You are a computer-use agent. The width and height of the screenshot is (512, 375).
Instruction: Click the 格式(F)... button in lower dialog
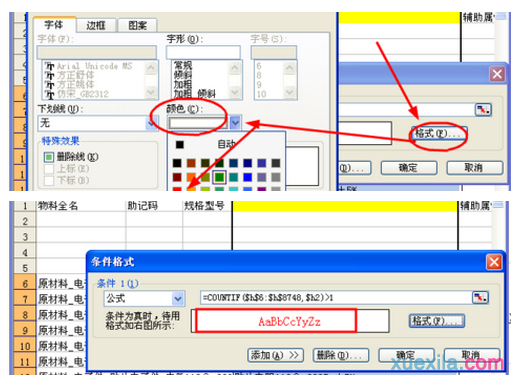pos(437,321)
